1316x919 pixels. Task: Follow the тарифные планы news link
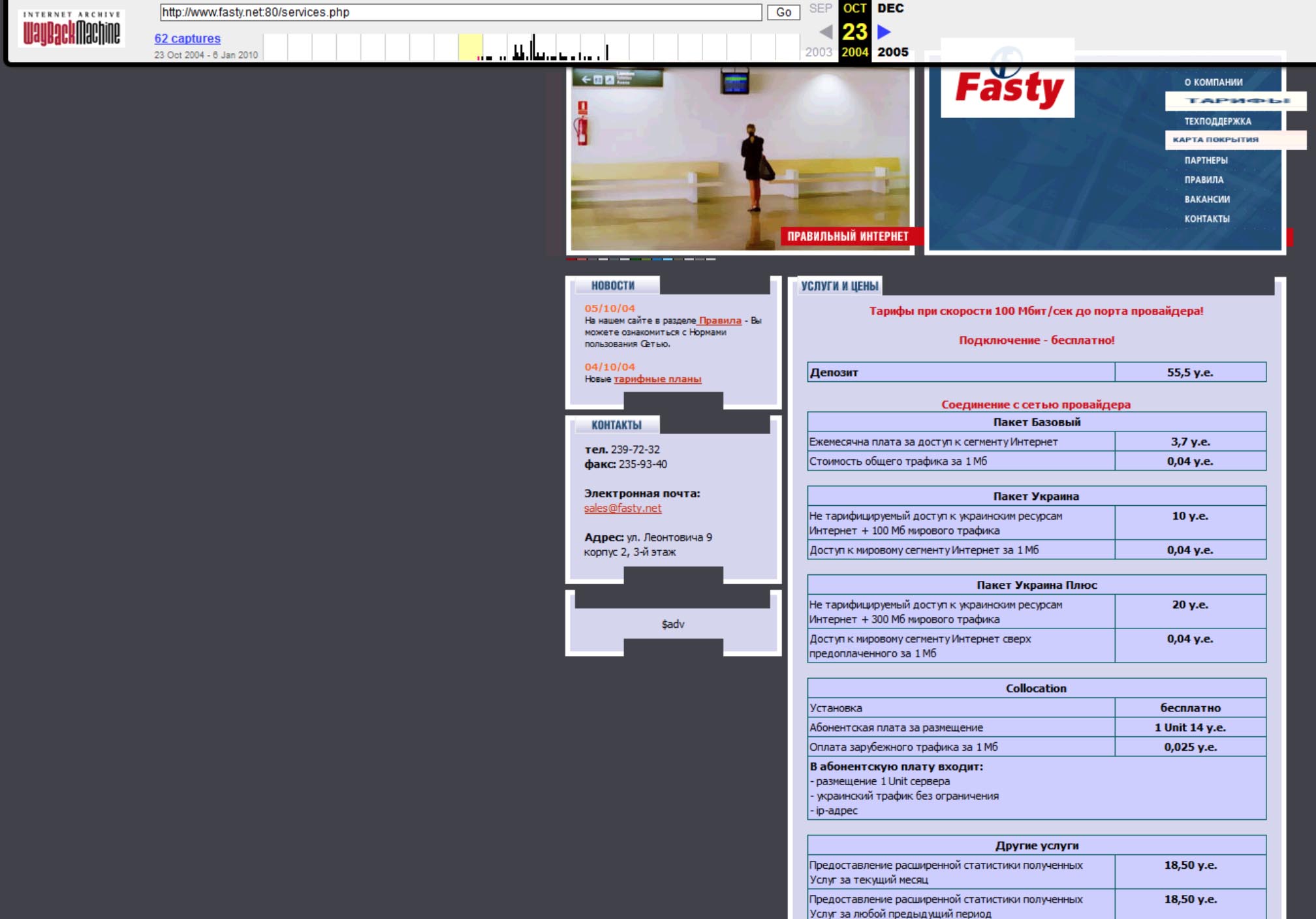click(x=657, y=379)
